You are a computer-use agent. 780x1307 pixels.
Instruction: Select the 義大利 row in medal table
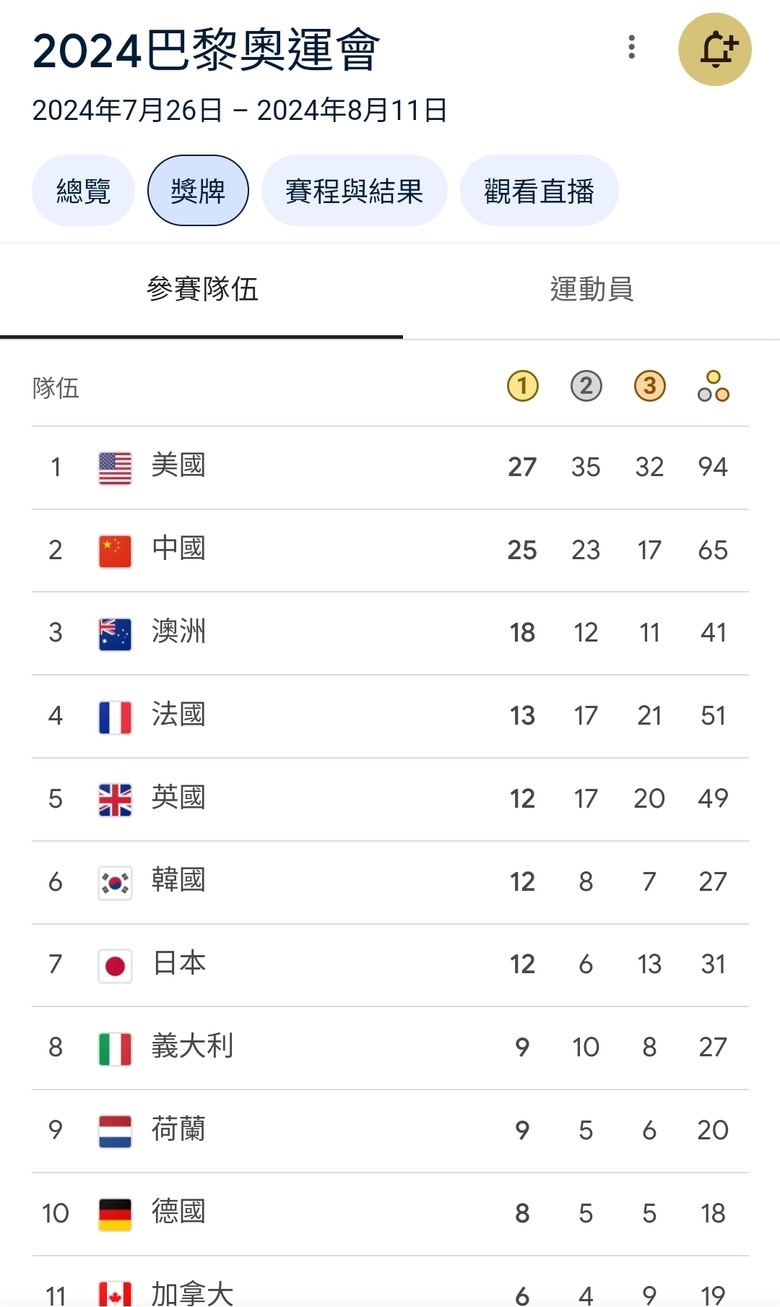[390, 1048]
